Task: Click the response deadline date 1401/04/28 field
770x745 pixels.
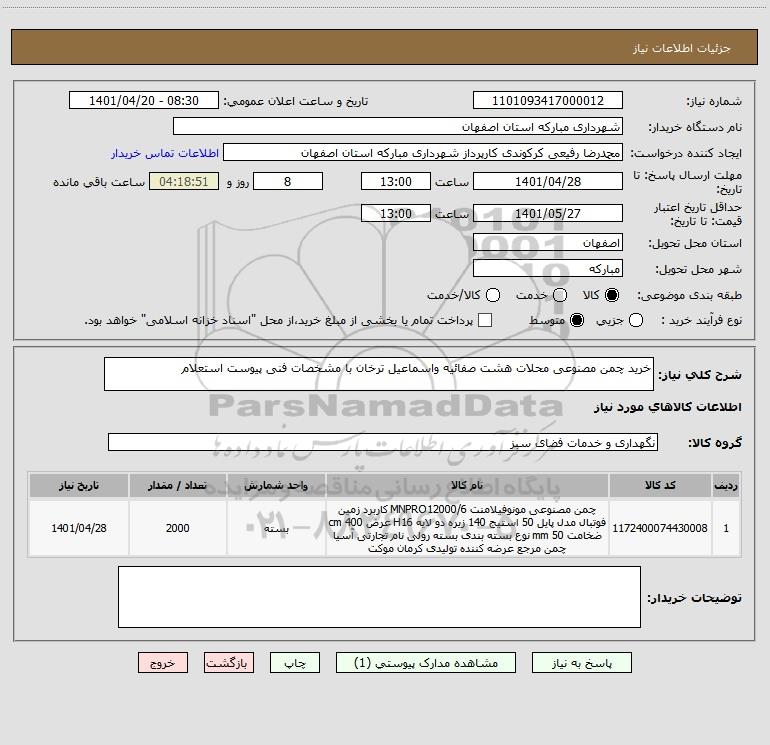Action: point(548,181)
